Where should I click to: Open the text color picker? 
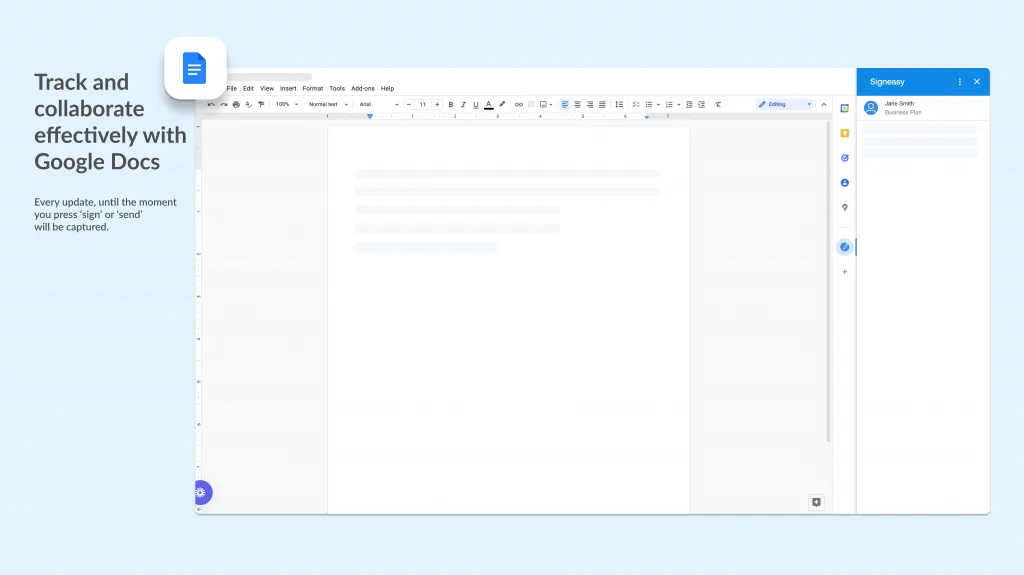click(488, 105)
